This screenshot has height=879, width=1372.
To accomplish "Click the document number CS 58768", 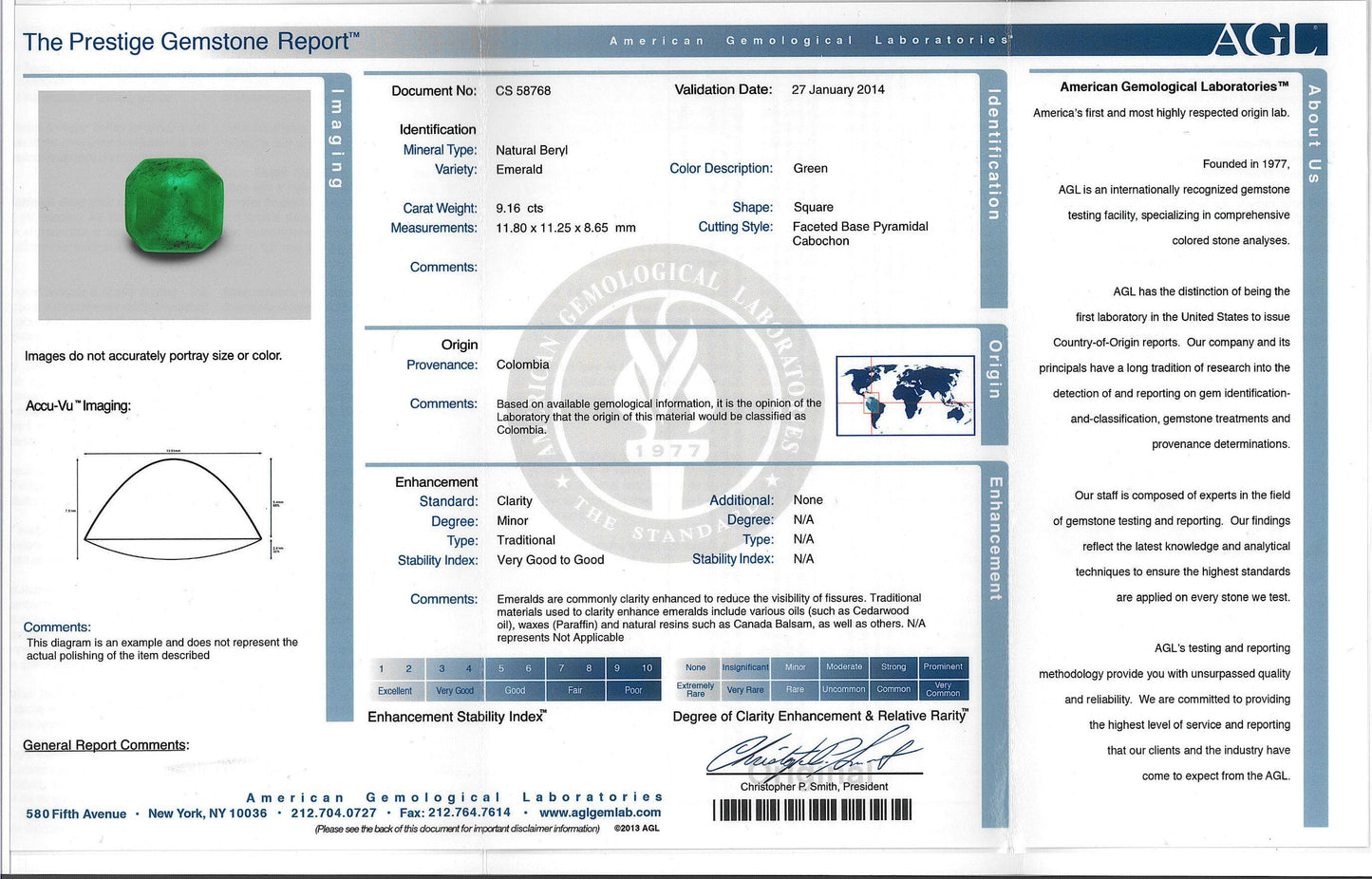I will click(523, 91).
